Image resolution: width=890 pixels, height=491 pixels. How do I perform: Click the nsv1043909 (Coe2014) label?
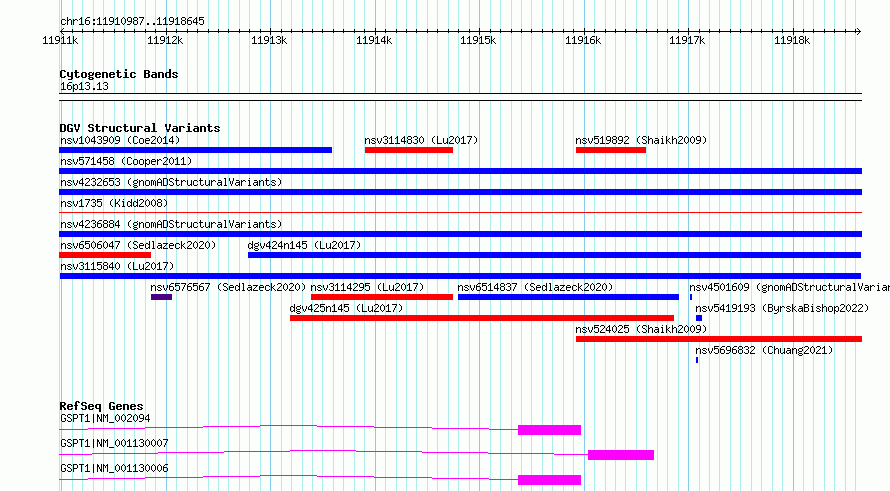[120, 140]
